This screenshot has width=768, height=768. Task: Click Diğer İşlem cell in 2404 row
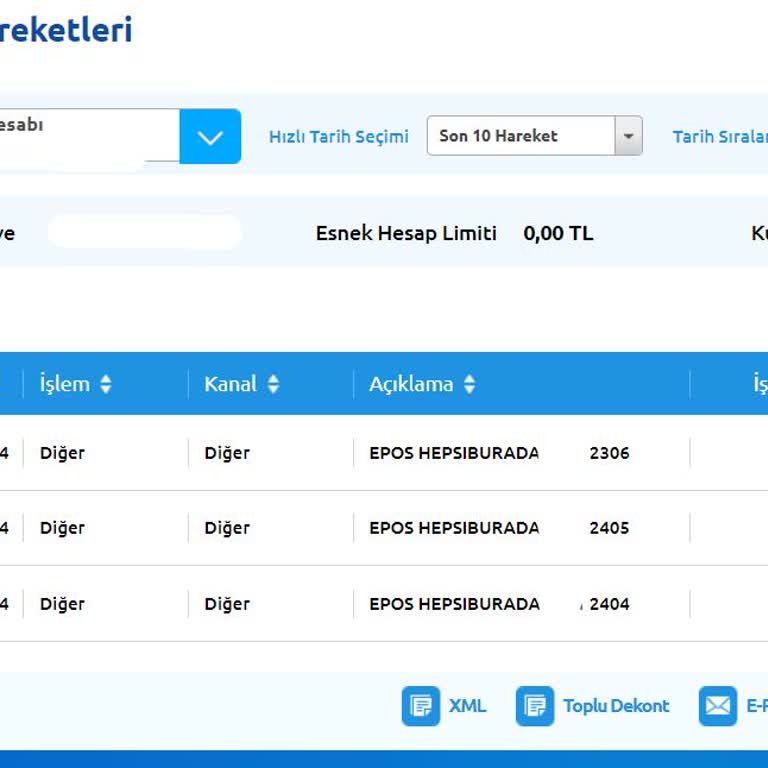(x=62, y=604)
